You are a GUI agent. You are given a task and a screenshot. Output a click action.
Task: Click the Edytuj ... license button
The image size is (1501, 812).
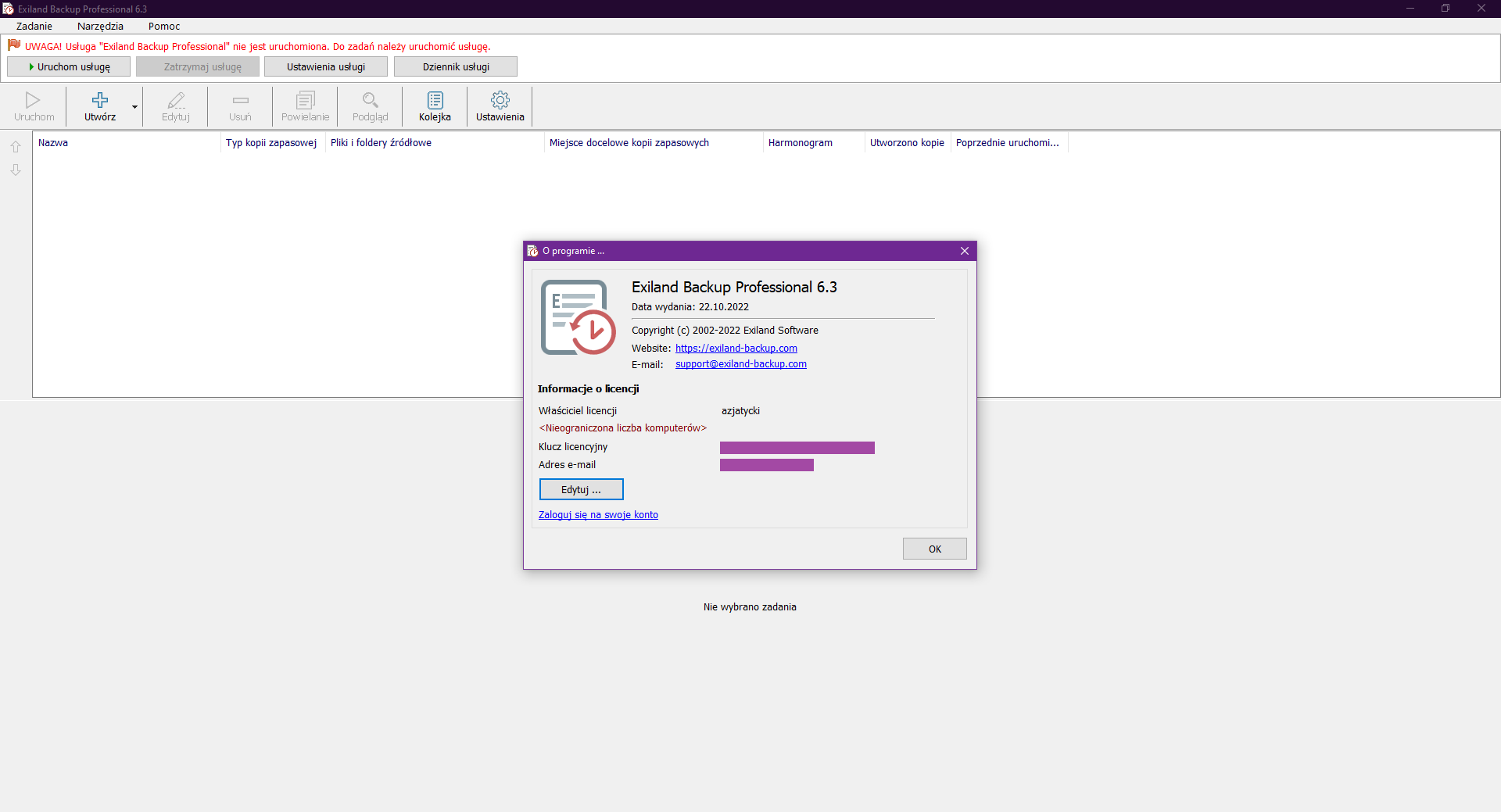(582, 489)
